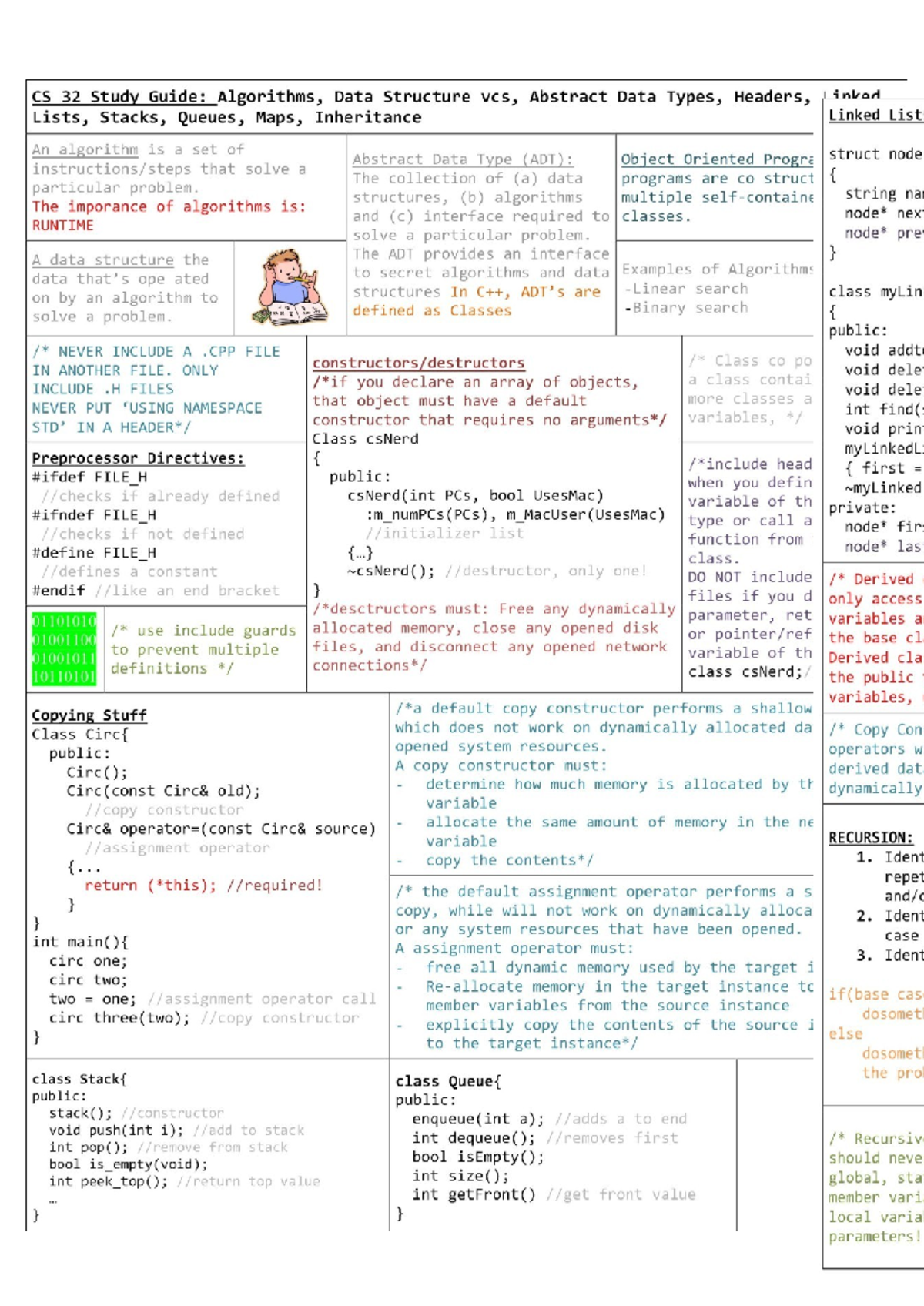924x1306 pixels.
Task: Click the "//destructor, only one!" comment
Action: [546, 571]
